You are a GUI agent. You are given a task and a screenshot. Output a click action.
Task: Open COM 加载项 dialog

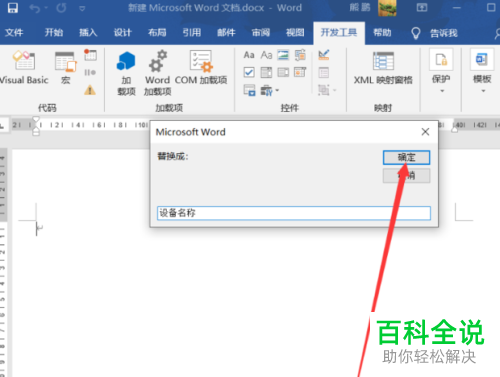coord(201,68)
